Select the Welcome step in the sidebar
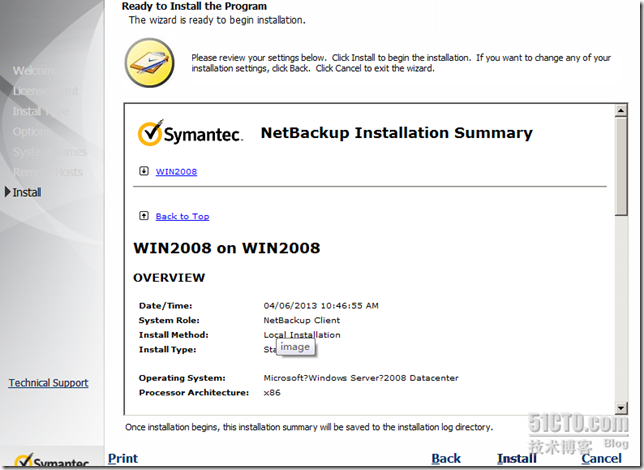The width and height of the screenshot is (644, 470). point(34,71)
